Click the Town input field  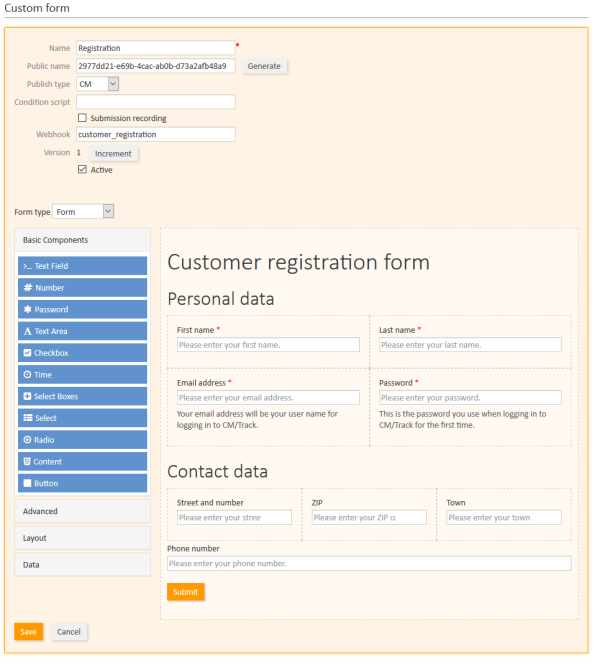504,517
